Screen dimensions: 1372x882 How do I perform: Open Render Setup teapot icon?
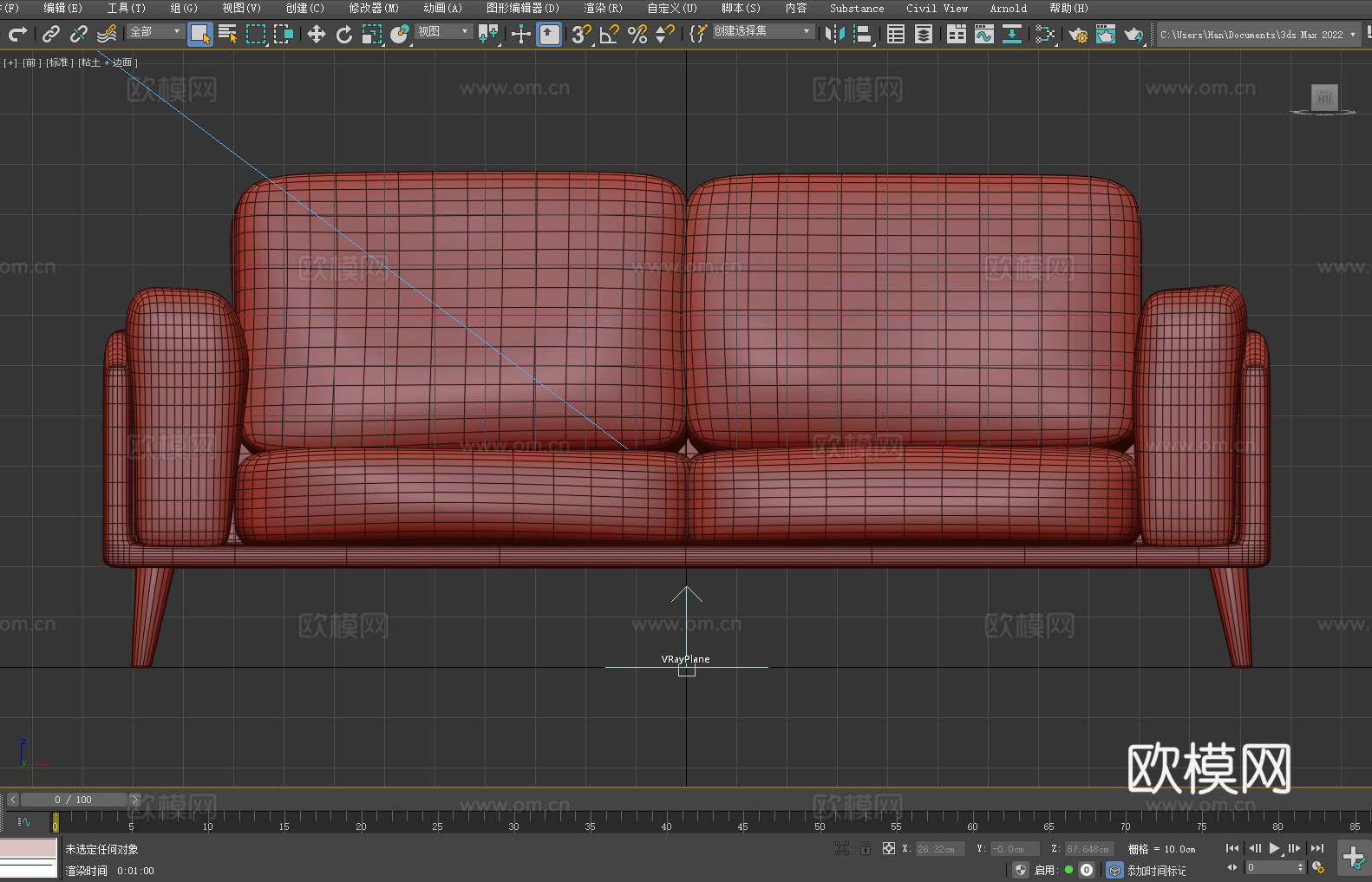click(x=1077, y=34)
